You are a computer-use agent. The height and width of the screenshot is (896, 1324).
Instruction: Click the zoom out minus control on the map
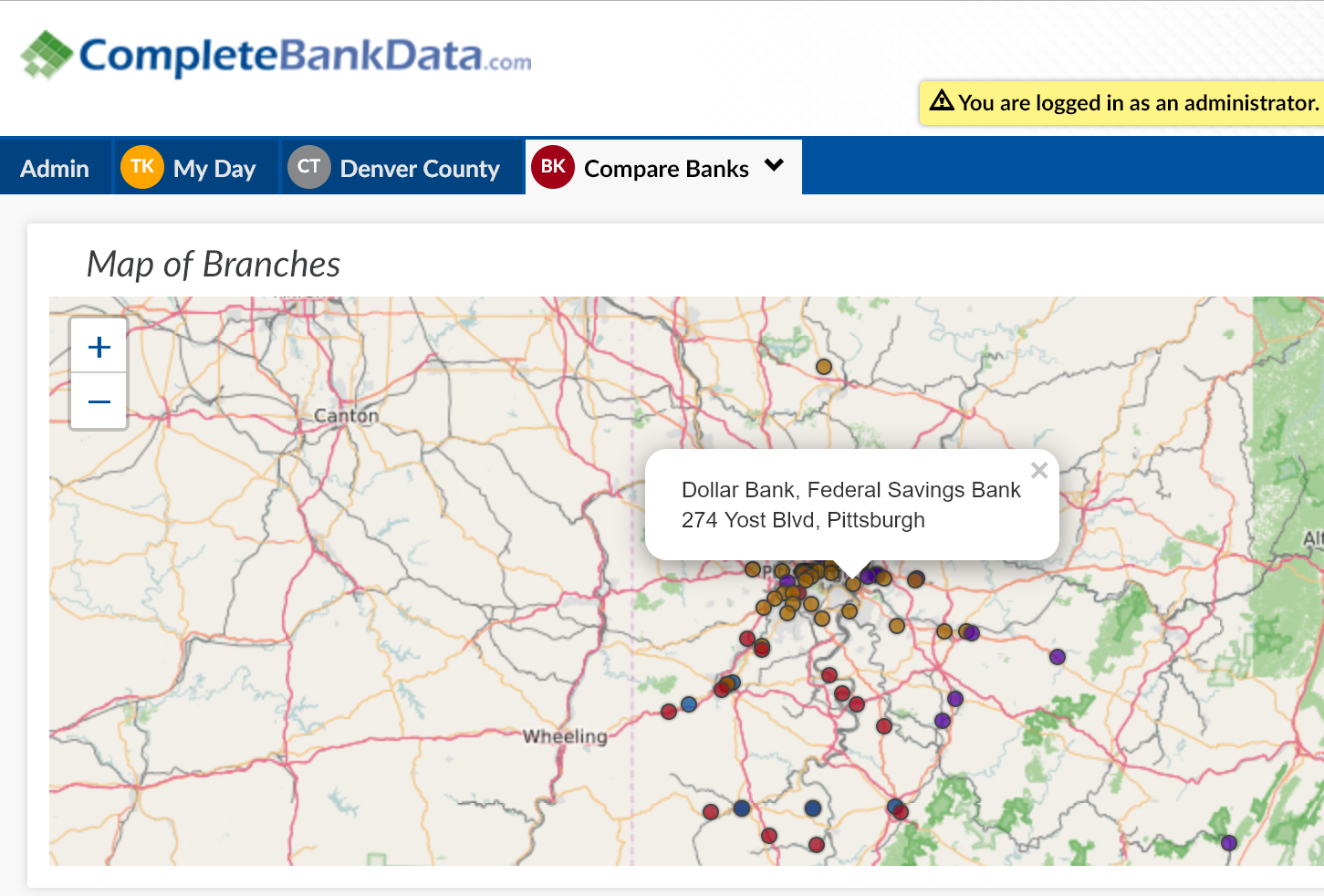[x=98, y=401]
